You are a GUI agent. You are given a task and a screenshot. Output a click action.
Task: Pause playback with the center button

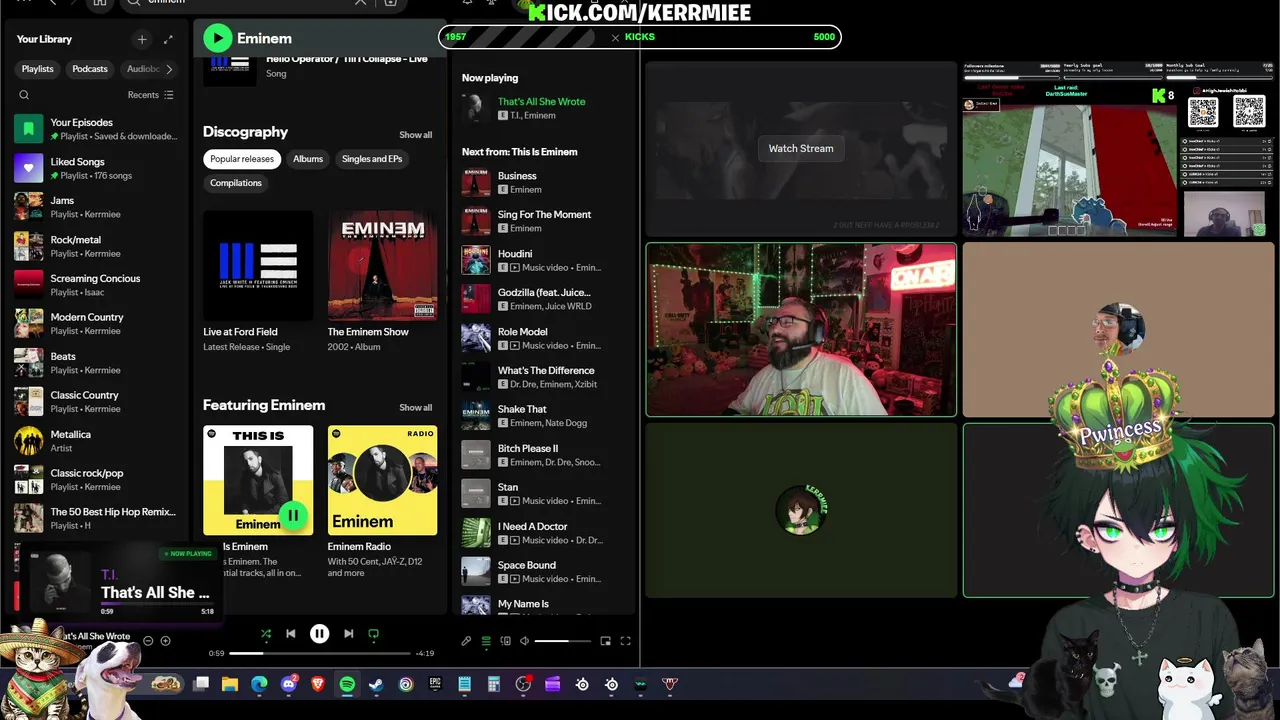coord(319,634)
